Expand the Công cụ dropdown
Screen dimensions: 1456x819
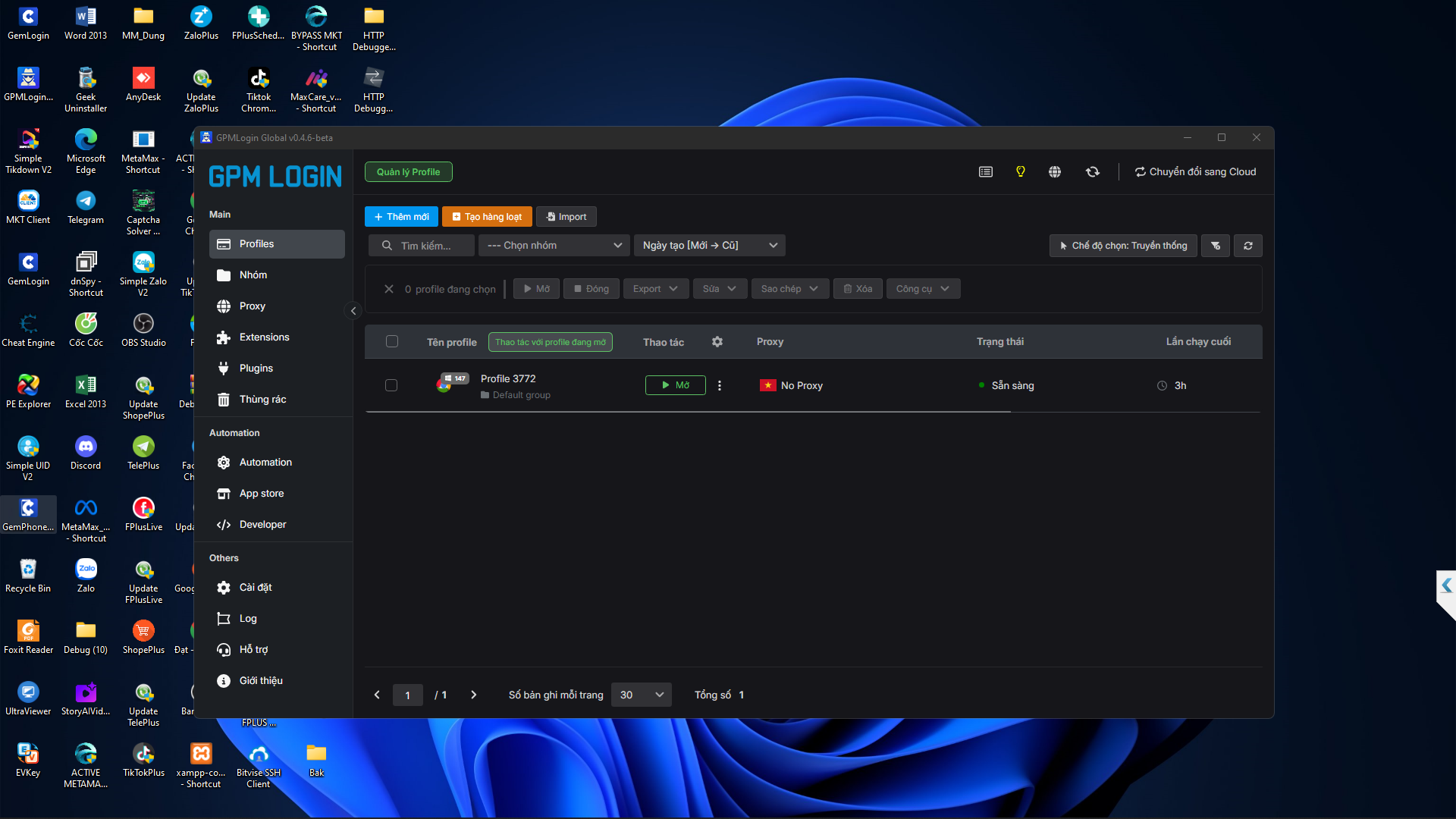pyautogui.click(x=923, y=289)
